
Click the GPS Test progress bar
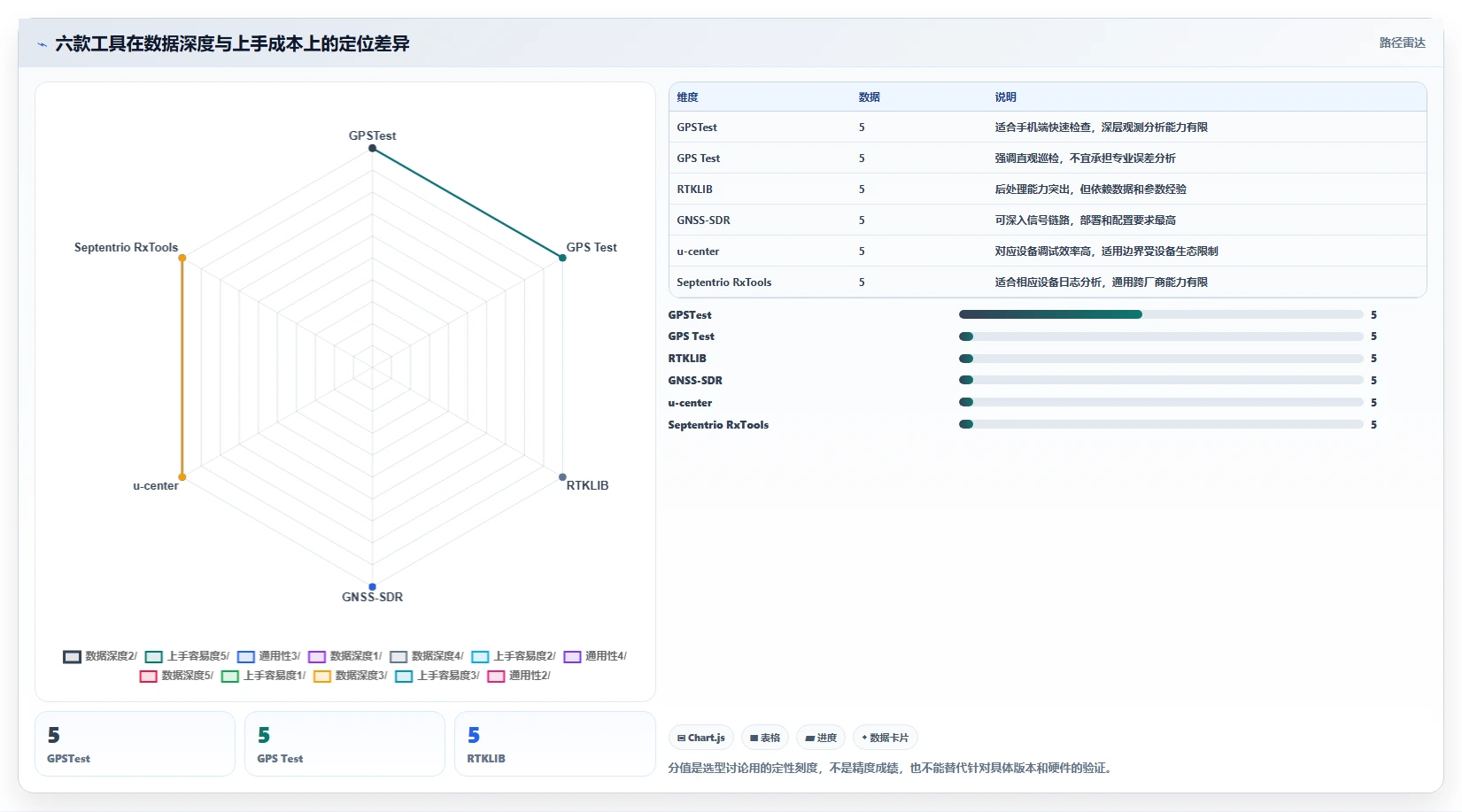coord(1161,336)
